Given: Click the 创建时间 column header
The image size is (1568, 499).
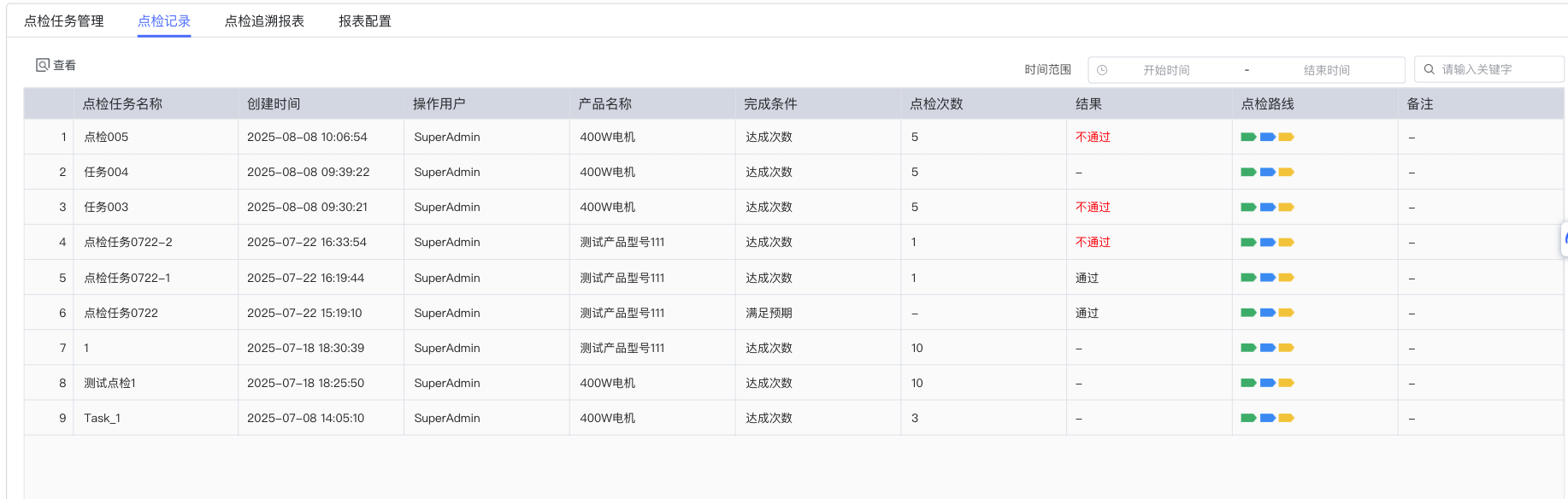Looking at the screenshot, I should pyautogui.click(x=274, y=103).
